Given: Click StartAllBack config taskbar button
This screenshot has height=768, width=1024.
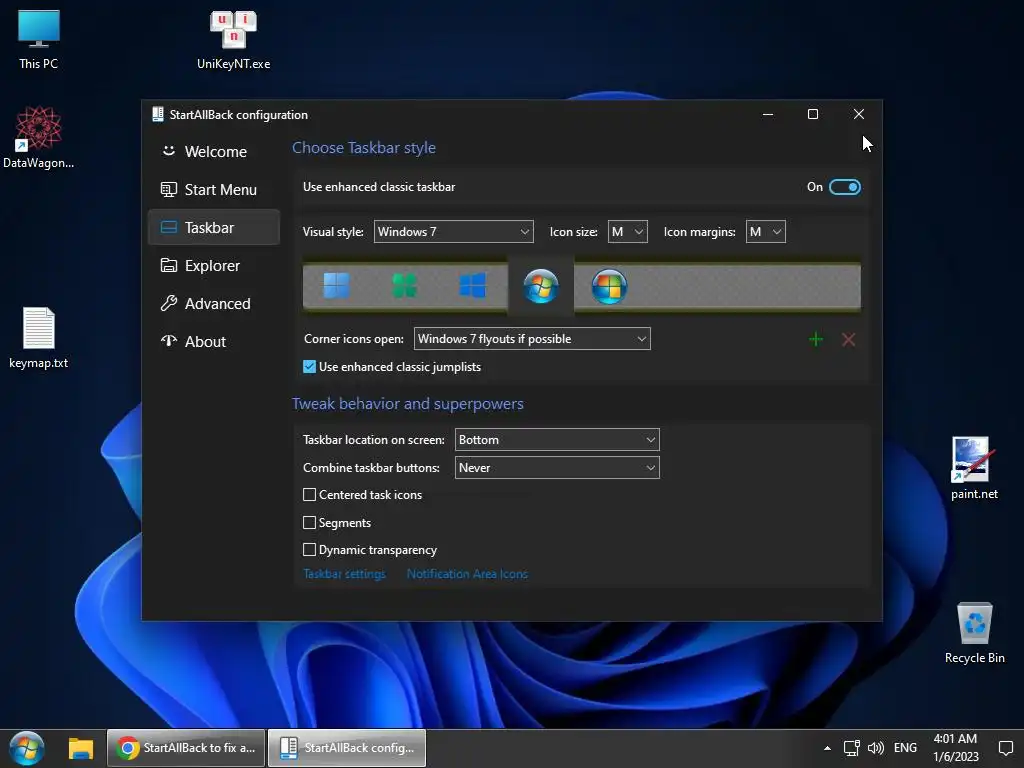Looking at the screenshot, I should coord(347,748).
